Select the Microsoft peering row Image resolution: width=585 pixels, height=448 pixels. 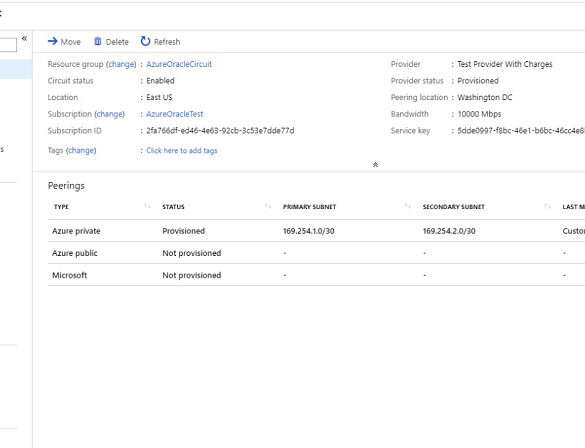pyautogui.click(x=316, y=275)
